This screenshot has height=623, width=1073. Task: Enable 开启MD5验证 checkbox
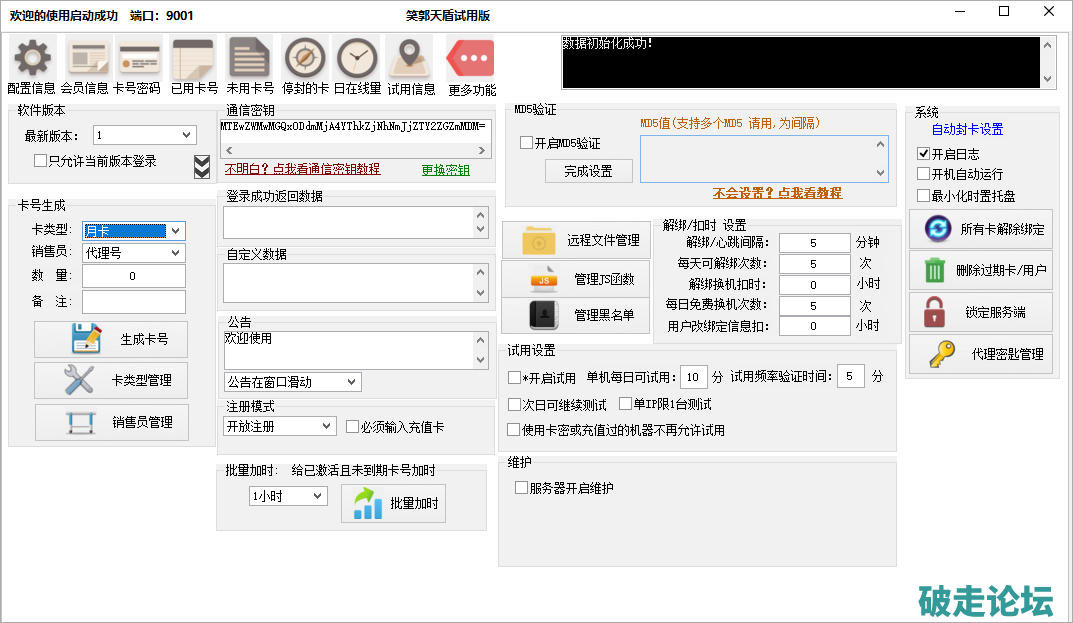(x=527, y=144)
